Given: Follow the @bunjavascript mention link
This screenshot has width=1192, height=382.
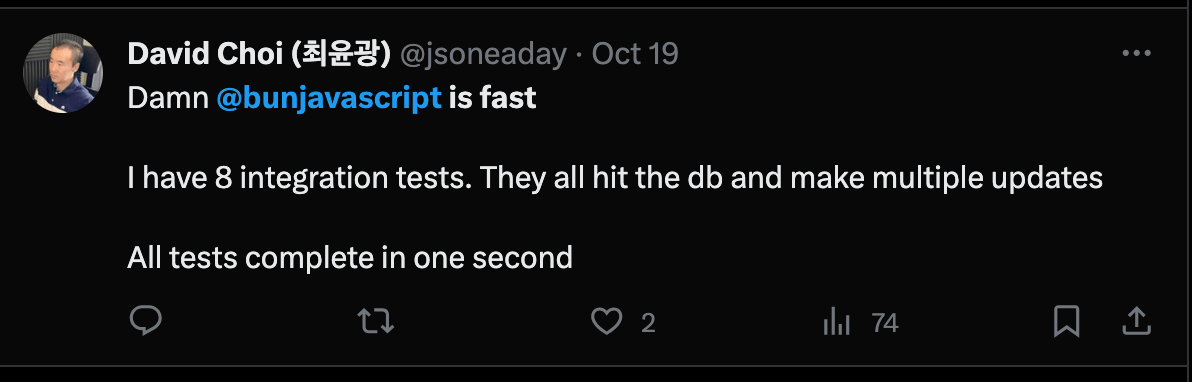Looking at the screenshot, I should [x=328, y=98].
